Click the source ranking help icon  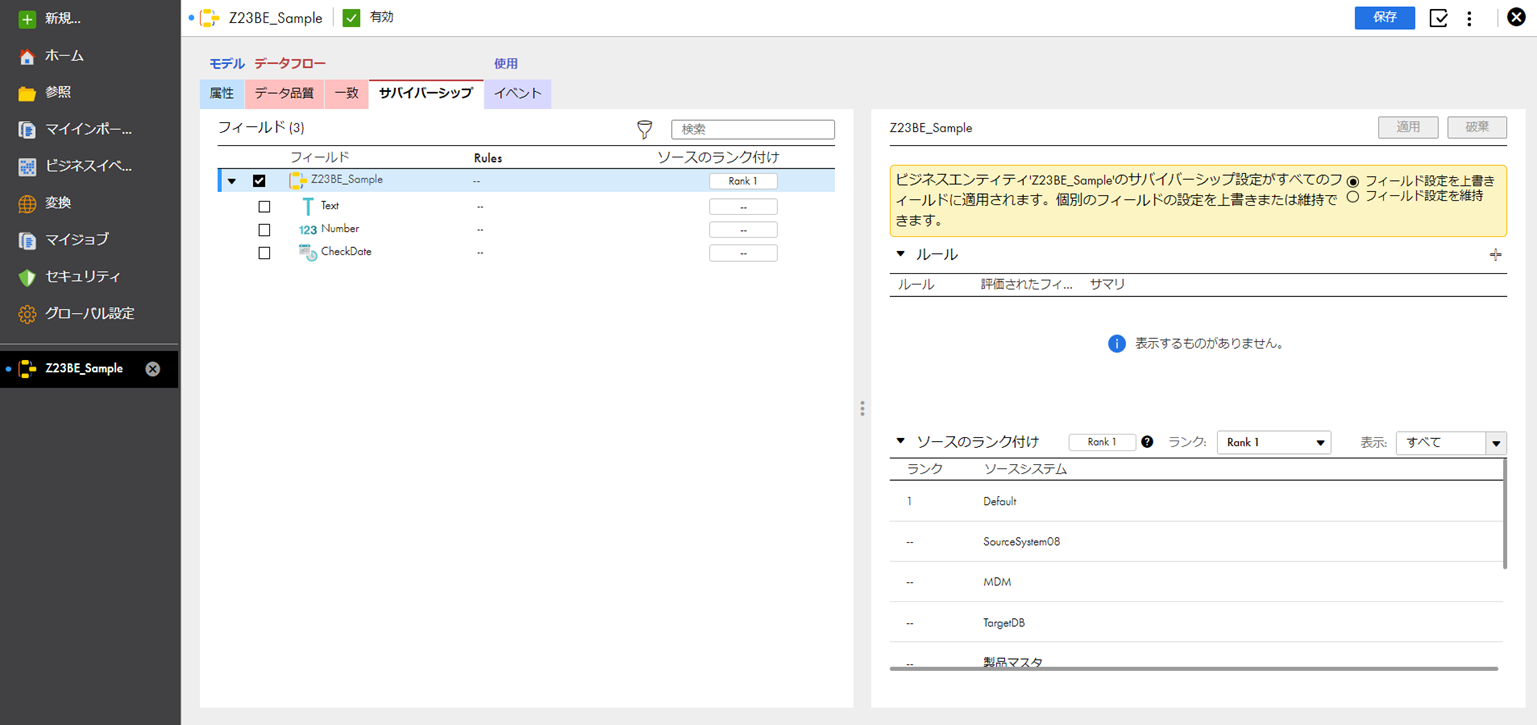click(x=1147, y=442)
